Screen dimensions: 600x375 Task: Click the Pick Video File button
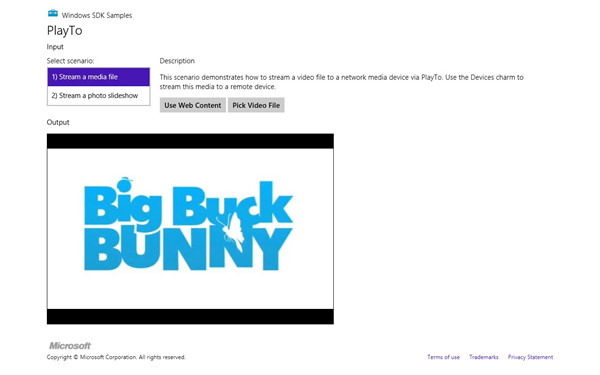pos(256,105)
